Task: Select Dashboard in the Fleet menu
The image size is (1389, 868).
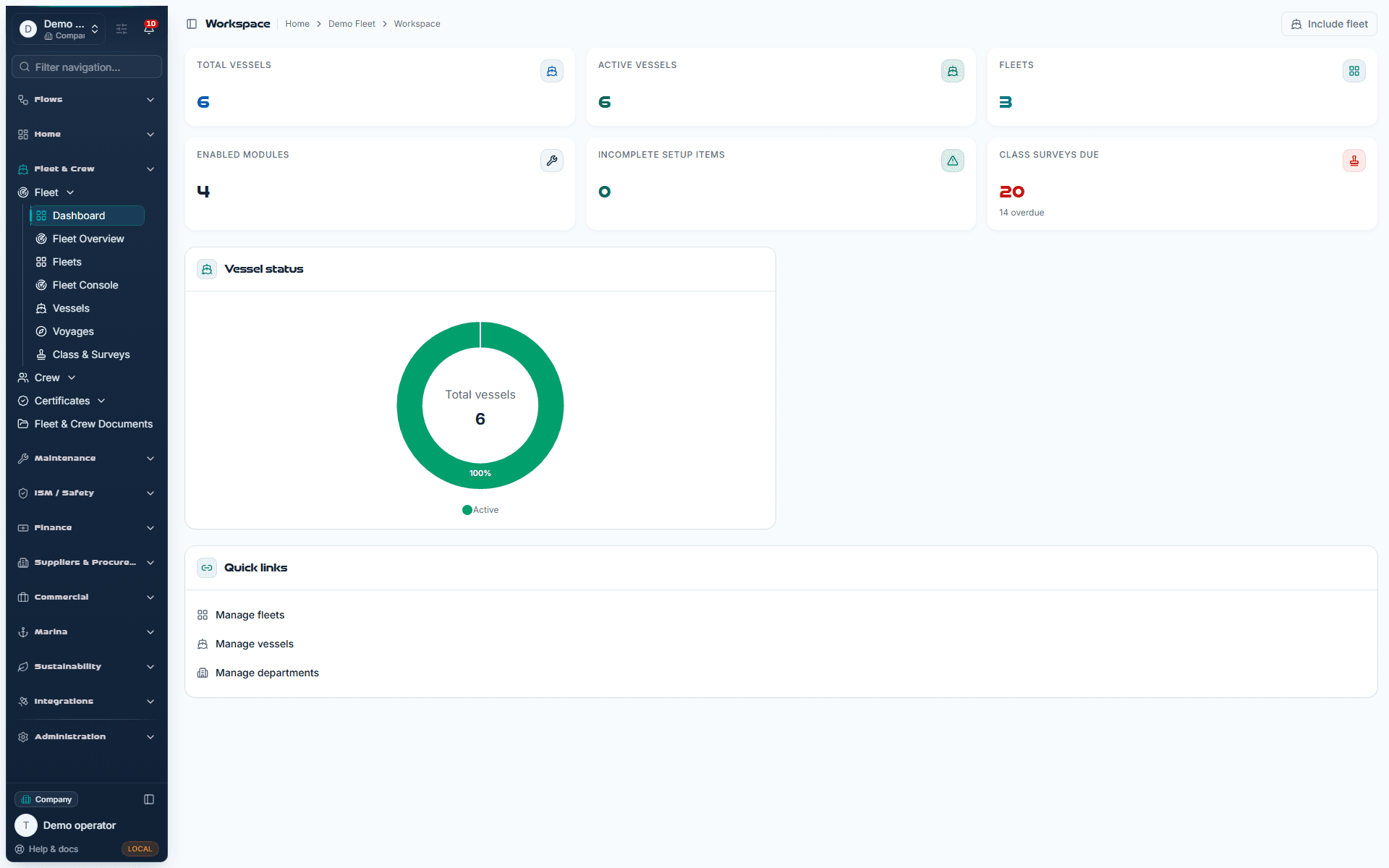Action: [88, 216]
